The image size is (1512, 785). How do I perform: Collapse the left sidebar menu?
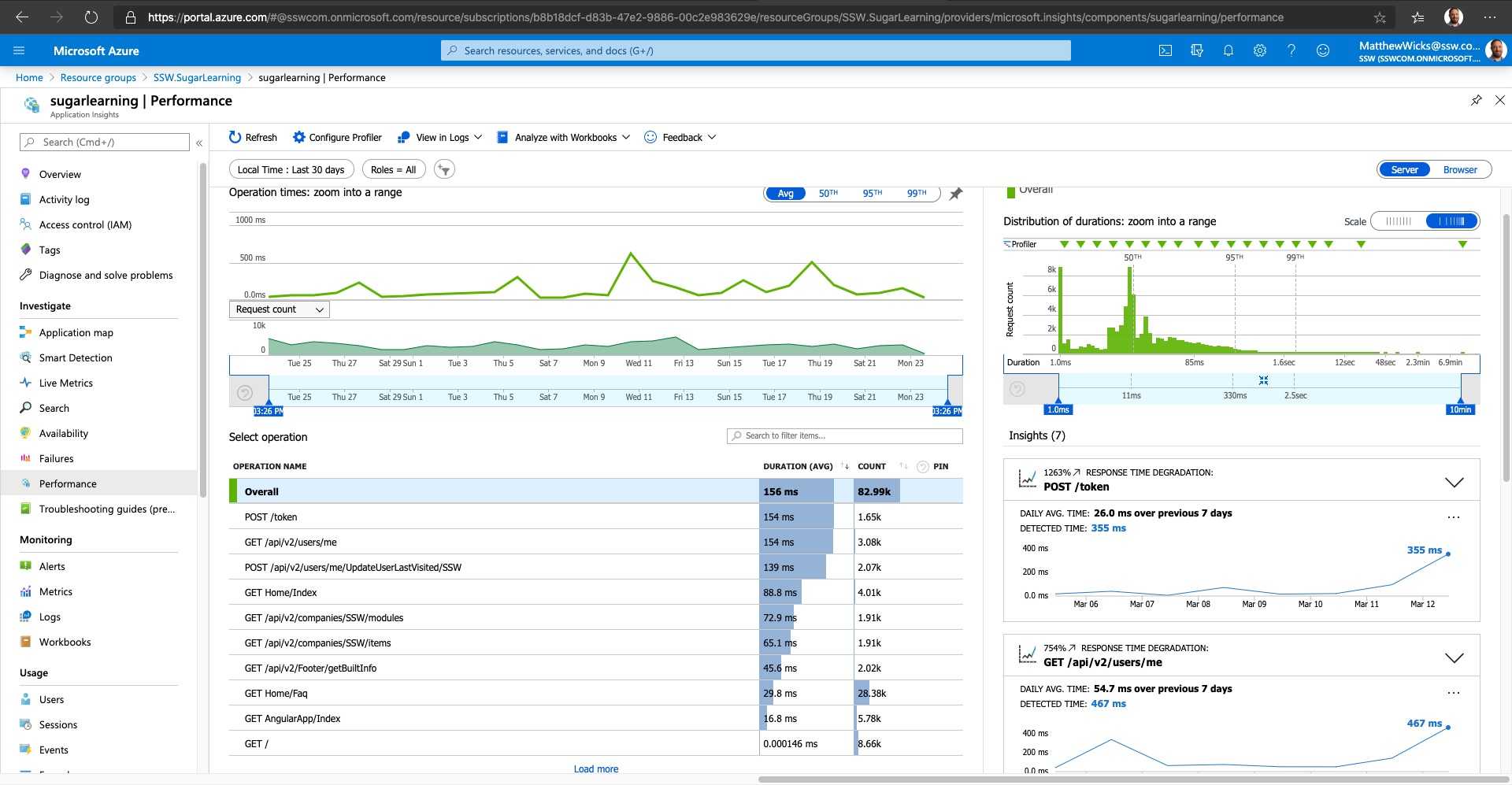point(199,143)
